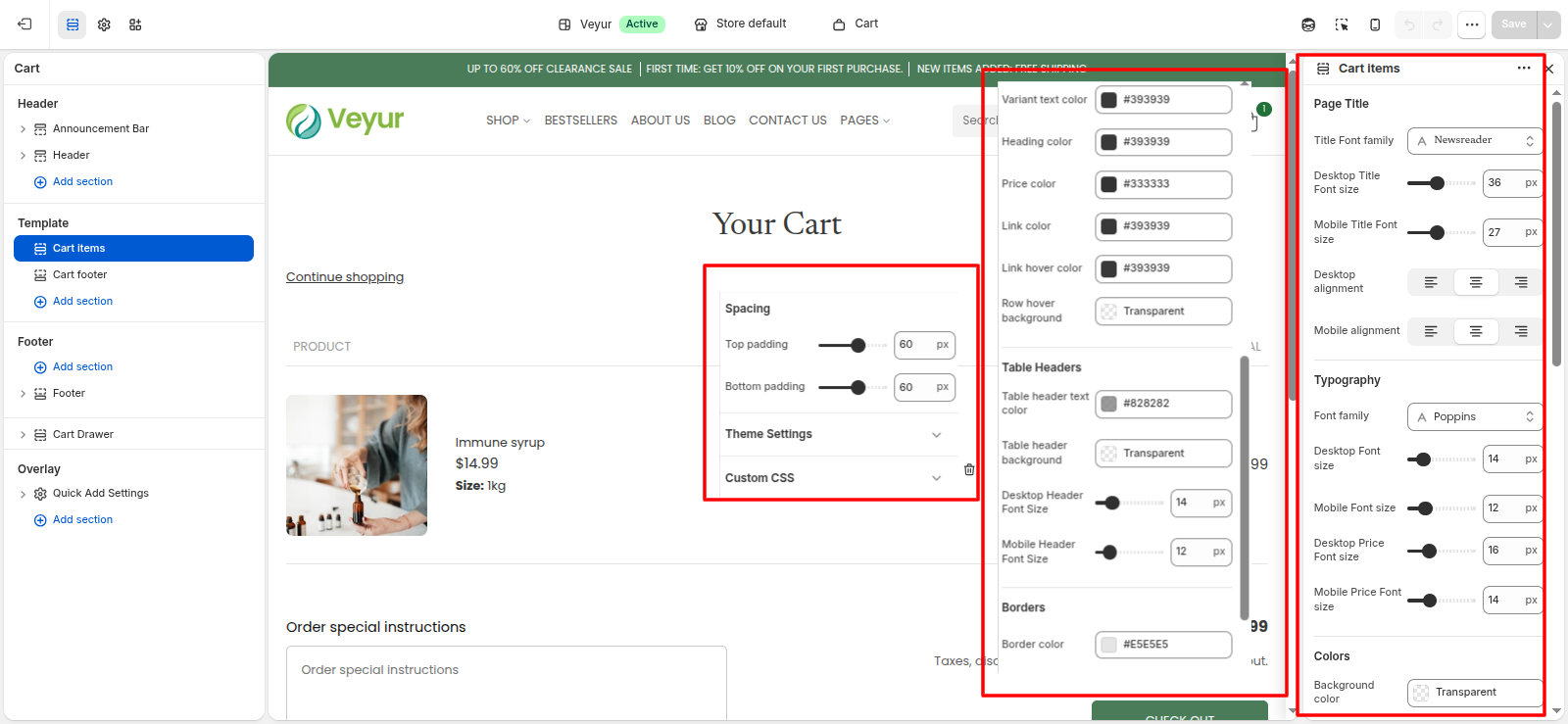
Task: Open the Save button dropdown arrow
Action: coord(1548,24)
